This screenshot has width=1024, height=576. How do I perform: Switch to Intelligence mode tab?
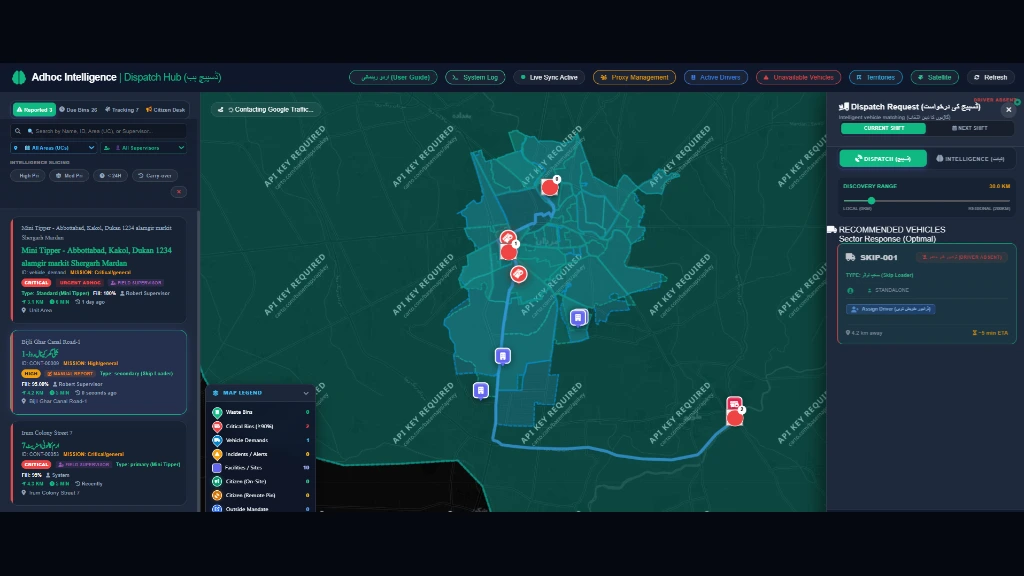point(970,159)
